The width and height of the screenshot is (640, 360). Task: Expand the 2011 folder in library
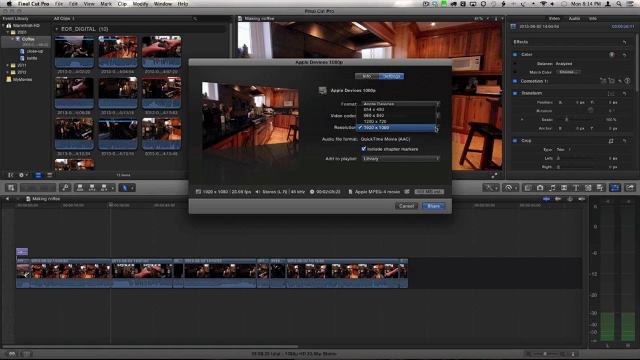[7, 65]
